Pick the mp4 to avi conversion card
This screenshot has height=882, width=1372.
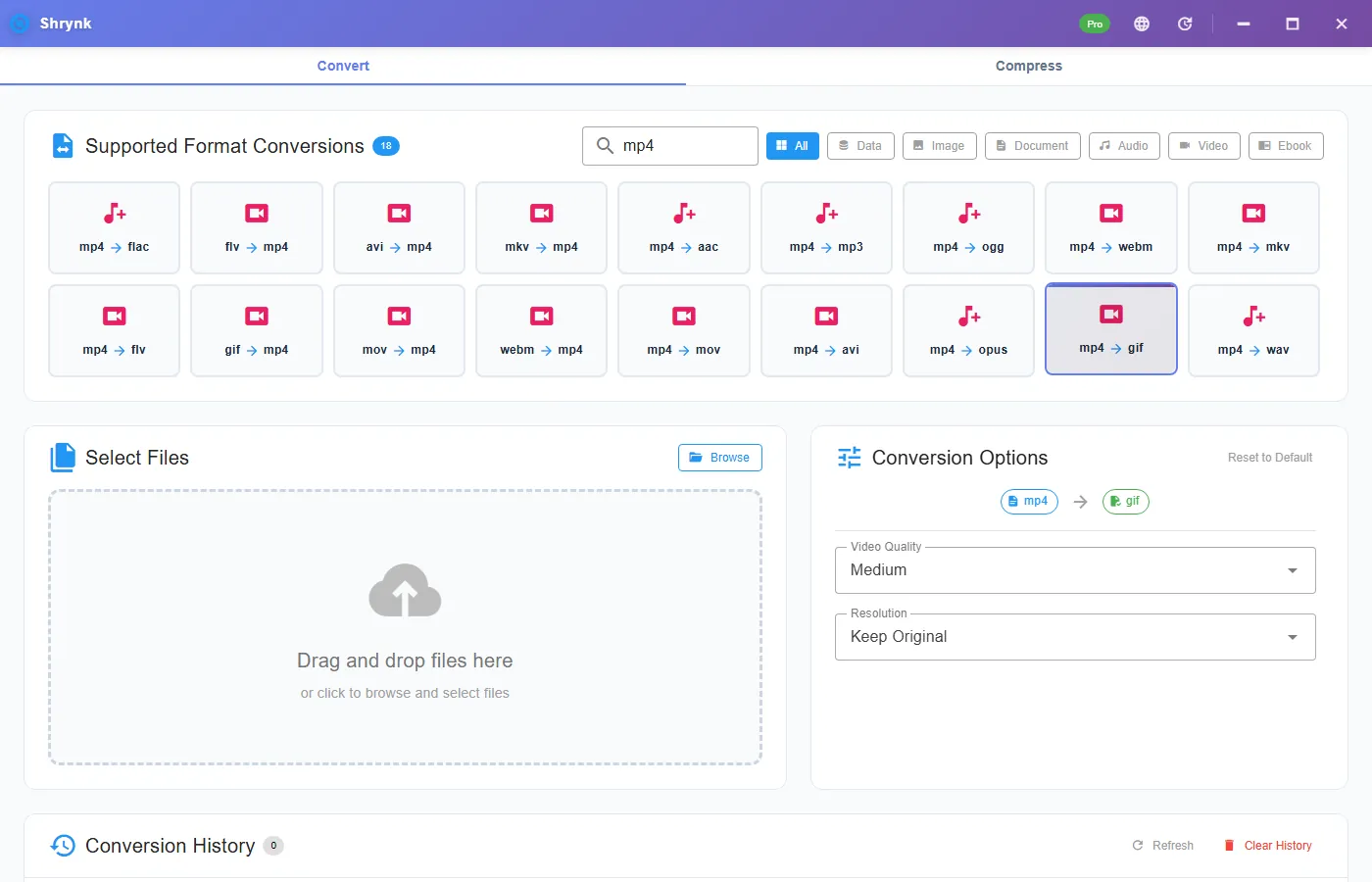click(826, 331)
